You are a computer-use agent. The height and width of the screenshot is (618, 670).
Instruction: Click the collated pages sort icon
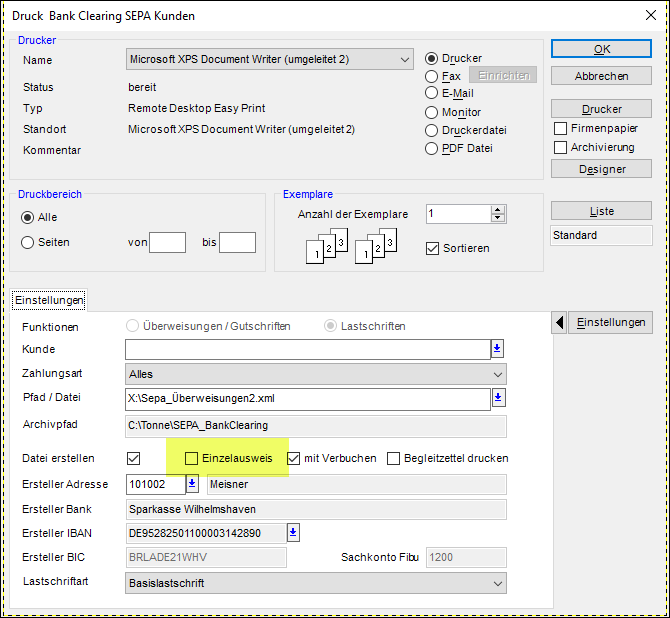click(x=378, y=245)
